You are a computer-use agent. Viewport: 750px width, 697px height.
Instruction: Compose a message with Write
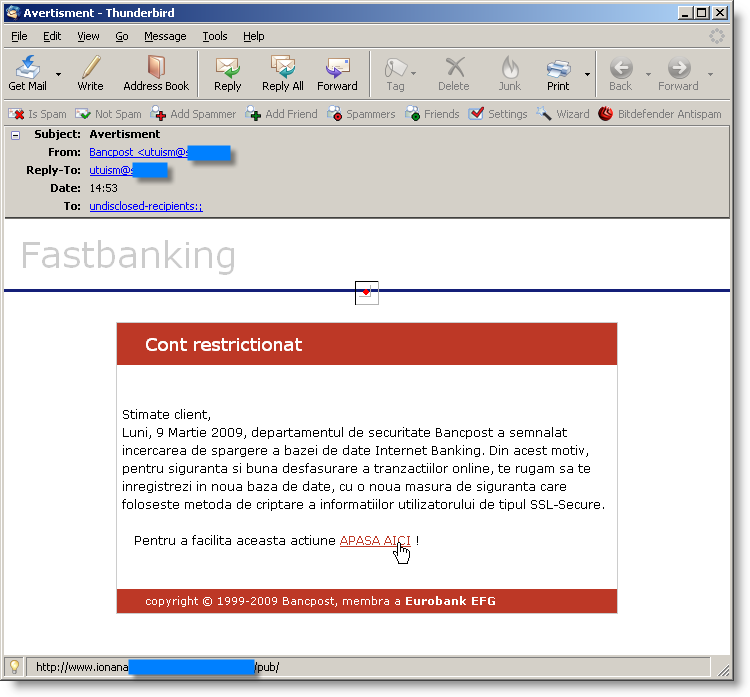pos(90,73)
